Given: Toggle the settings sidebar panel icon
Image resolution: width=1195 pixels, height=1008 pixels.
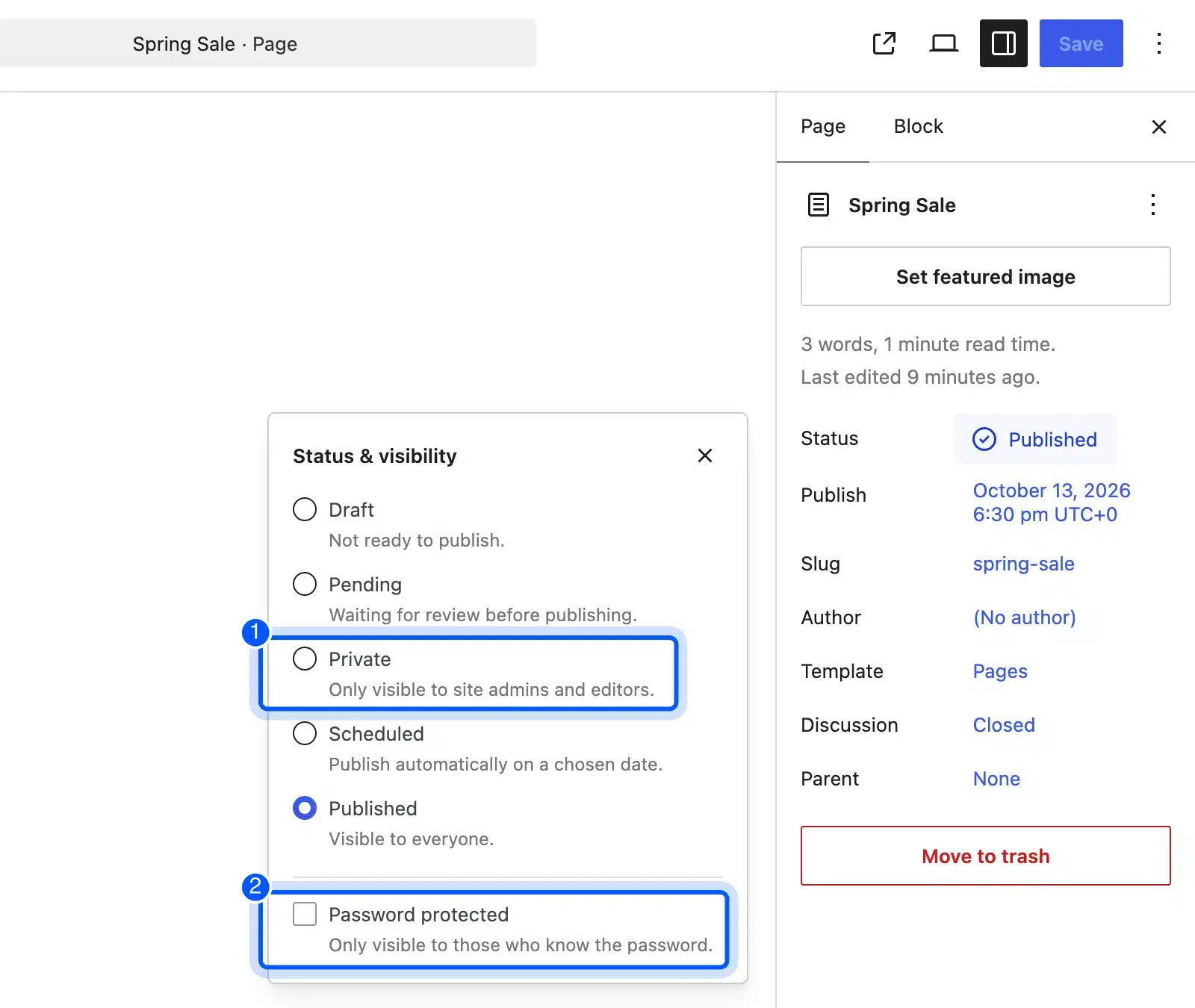Looking at the screenshot, I should [1004, 43].
